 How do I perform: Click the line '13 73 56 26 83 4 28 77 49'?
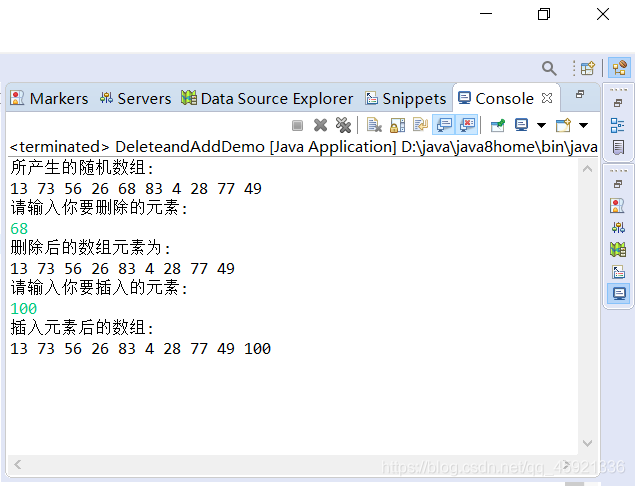(123, 269)
